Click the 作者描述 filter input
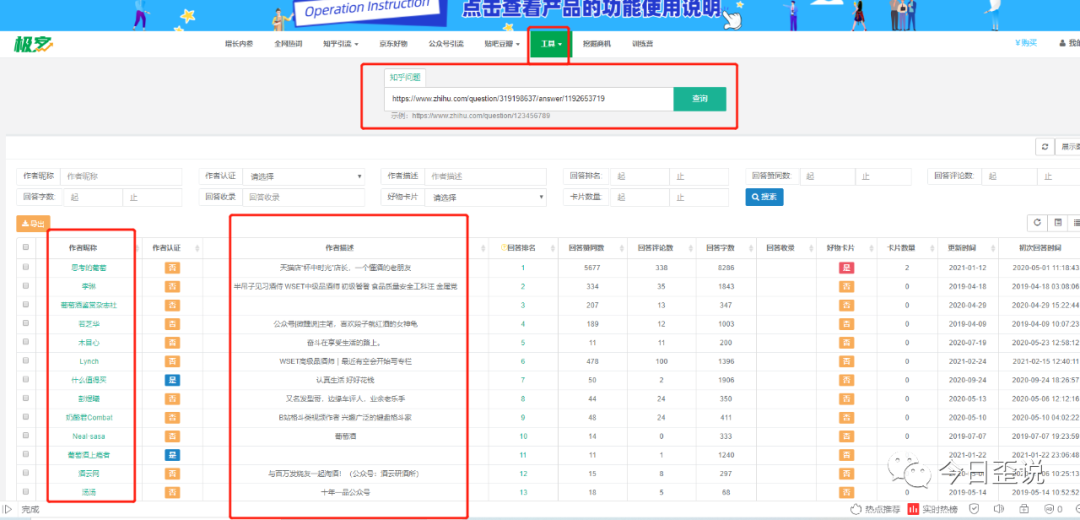 click(x=486, y=176)
